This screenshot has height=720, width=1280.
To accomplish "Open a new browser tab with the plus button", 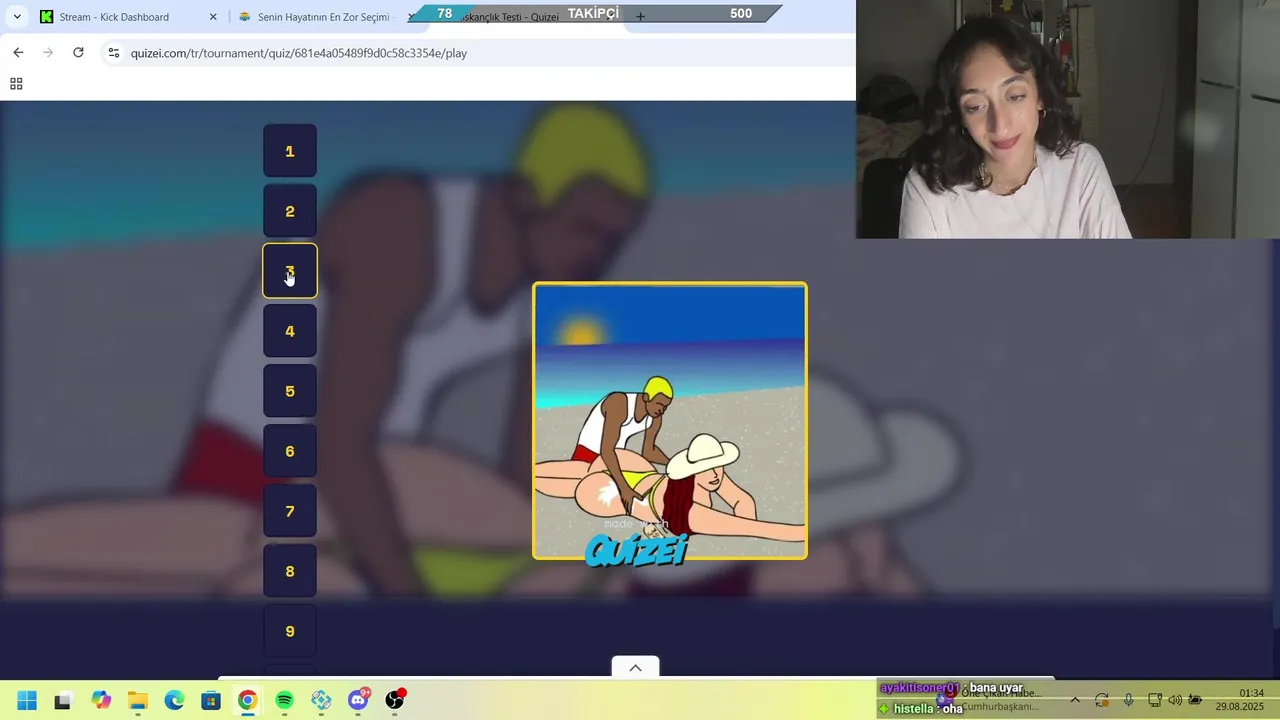I will click(640, 17).
